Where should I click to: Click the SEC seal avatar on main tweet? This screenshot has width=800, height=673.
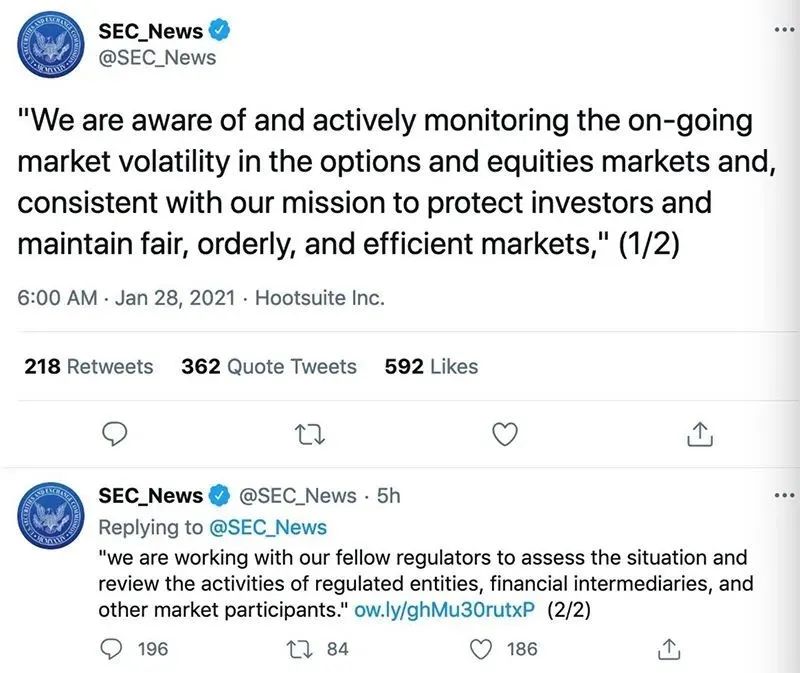[x=50, y=44]
